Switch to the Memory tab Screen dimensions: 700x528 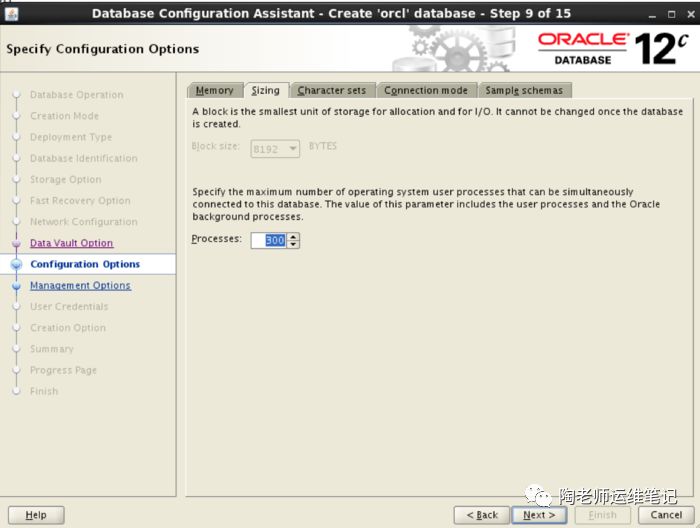click(215, 90)
